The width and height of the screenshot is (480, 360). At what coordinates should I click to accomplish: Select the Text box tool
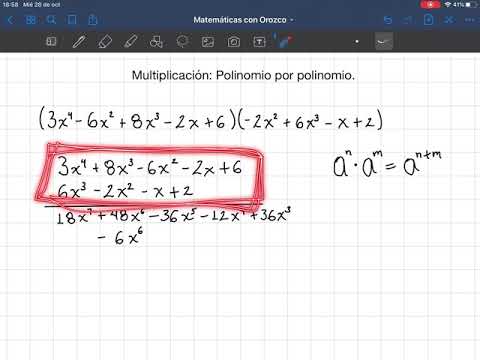coord(259,42)
